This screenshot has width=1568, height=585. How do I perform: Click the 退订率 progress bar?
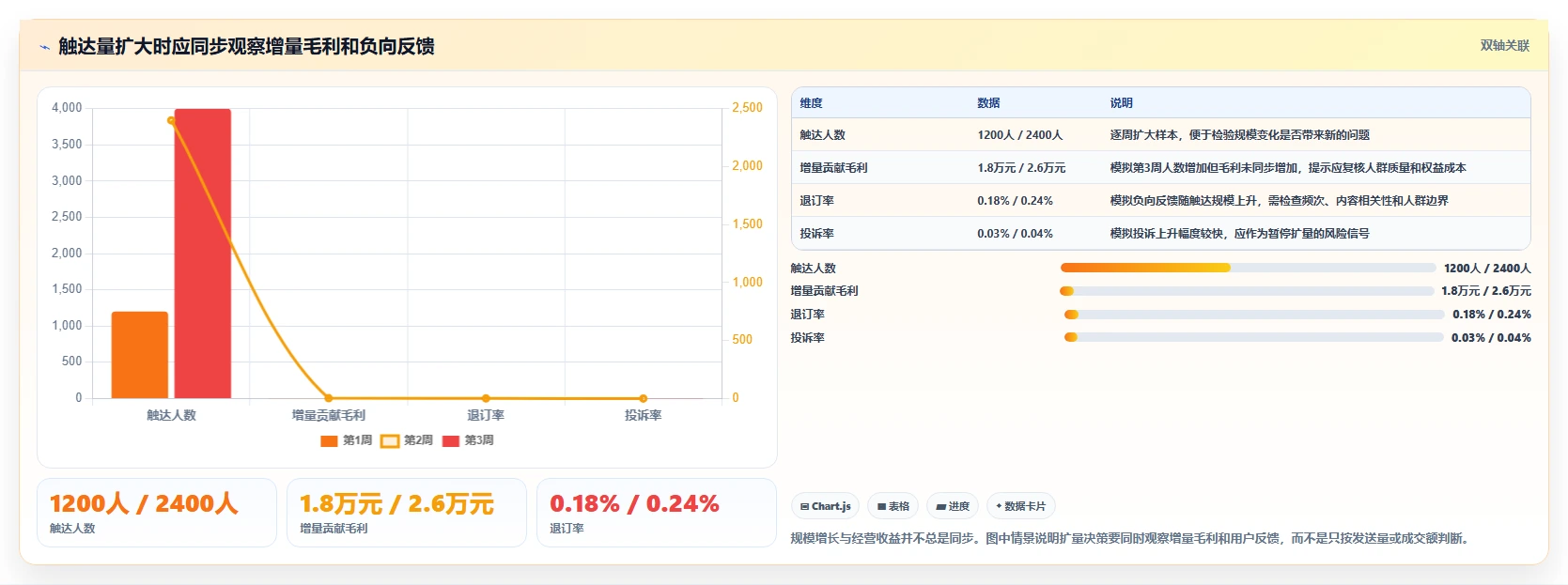(x=1254, y=315)
